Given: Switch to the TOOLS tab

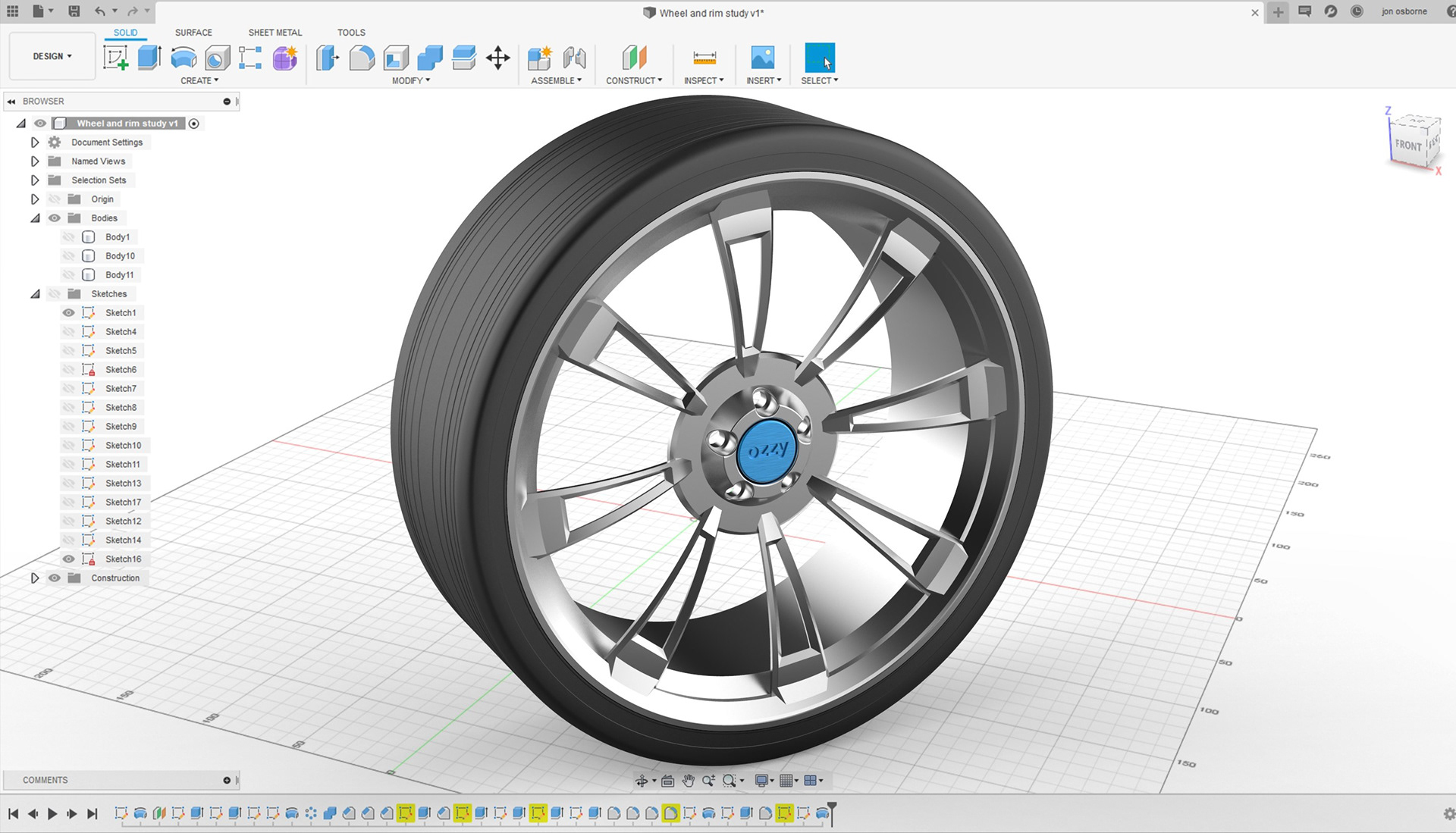Looking at the screenshot, I should pos(351,33).
